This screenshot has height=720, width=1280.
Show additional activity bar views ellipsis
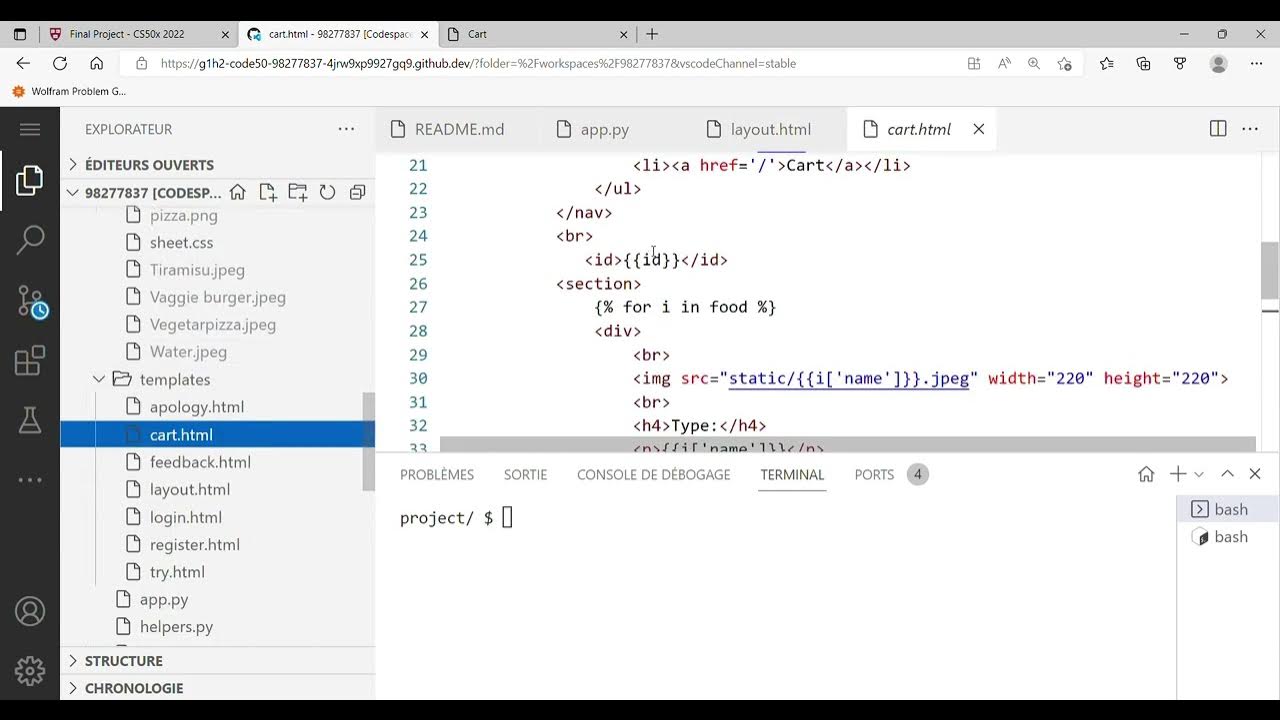click(30, 480)
